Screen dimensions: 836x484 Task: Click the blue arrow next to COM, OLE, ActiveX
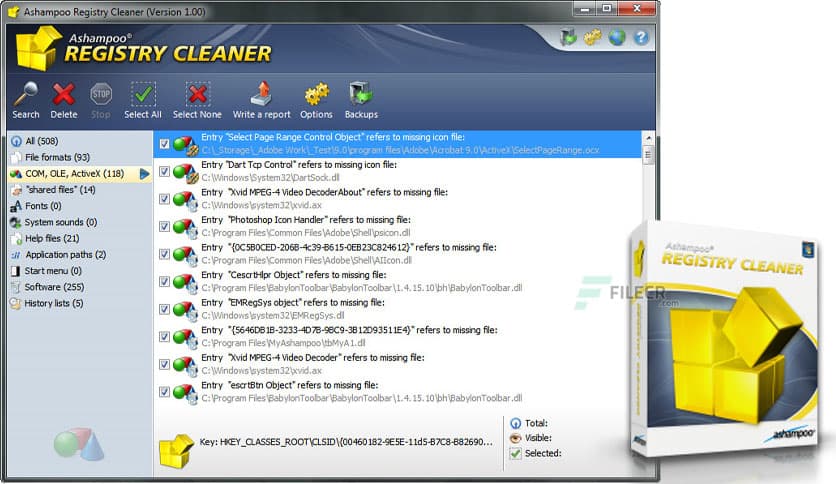coord(144,174)
